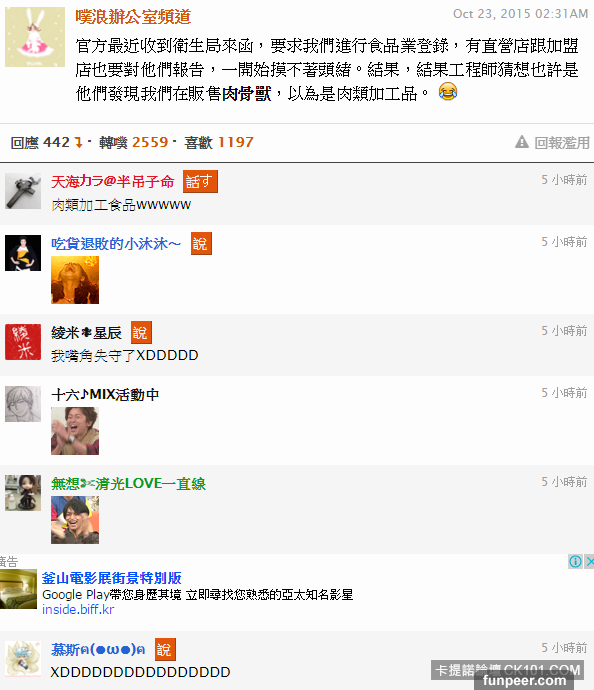Open 綾米 red stamp avatar
The image size is (594, 690).
click(23, 342)
